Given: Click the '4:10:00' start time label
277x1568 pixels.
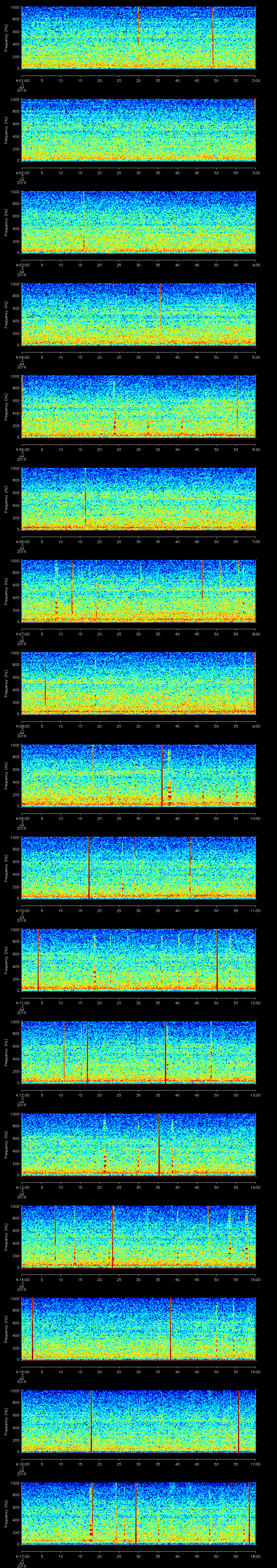Looking at the screenshot, I should [22, 910].
